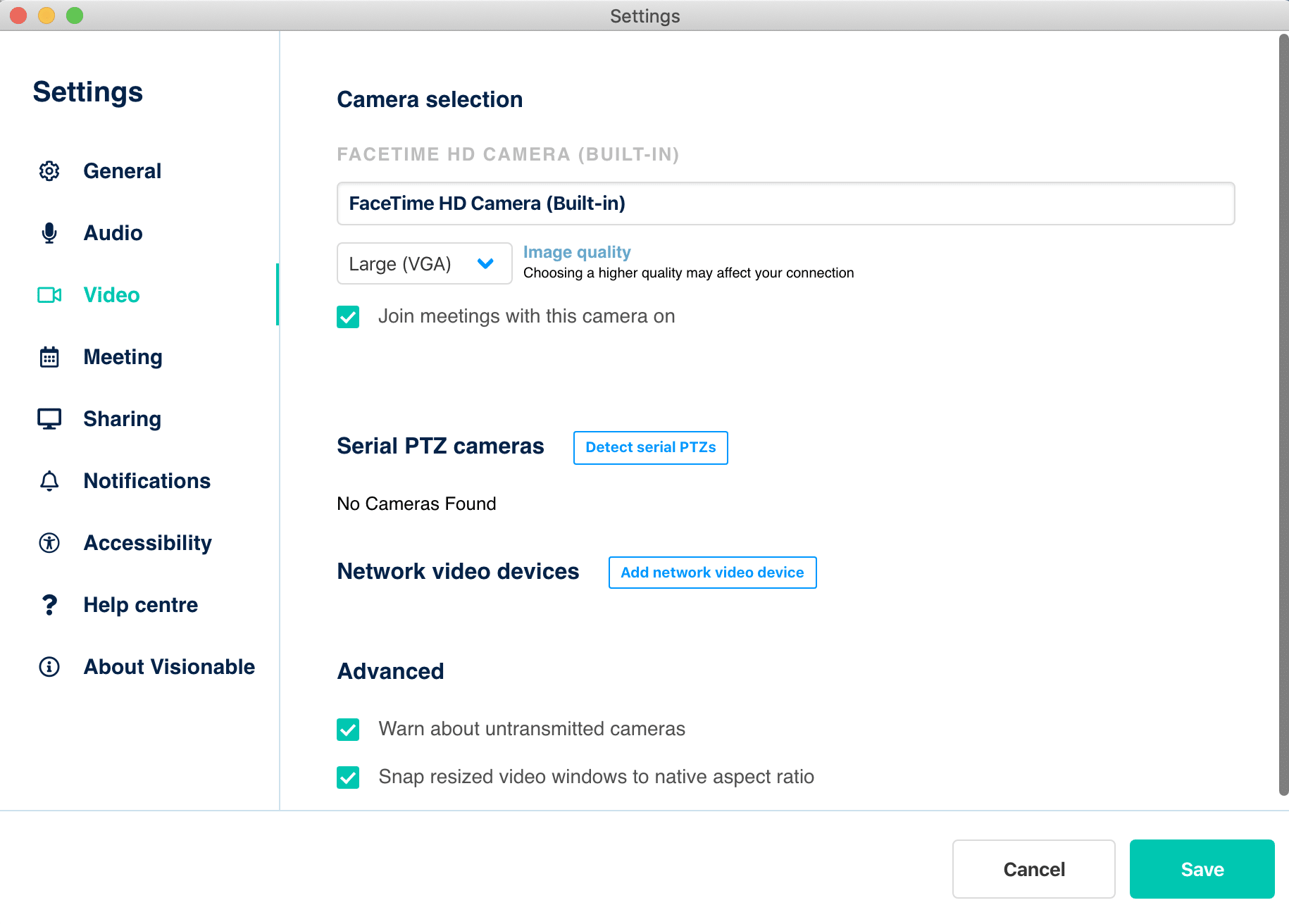Click the Video camera icon in sidebar

click(49, 295)
